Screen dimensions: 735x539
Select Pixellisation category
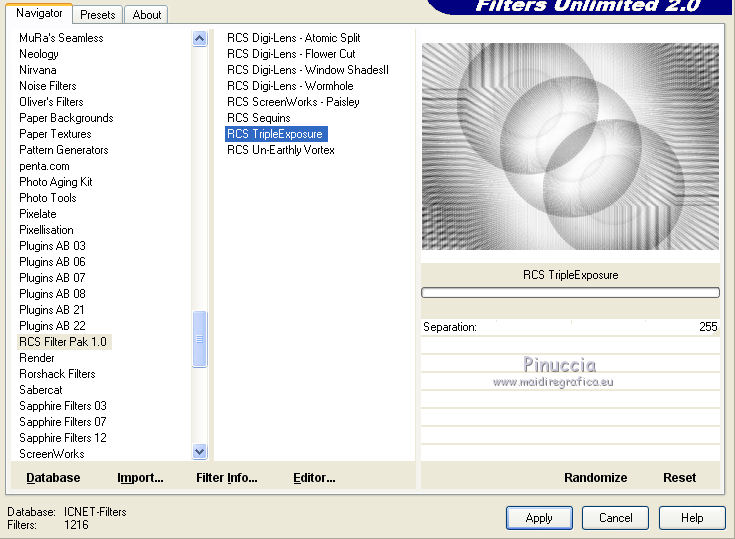click(x=46, y=230)
